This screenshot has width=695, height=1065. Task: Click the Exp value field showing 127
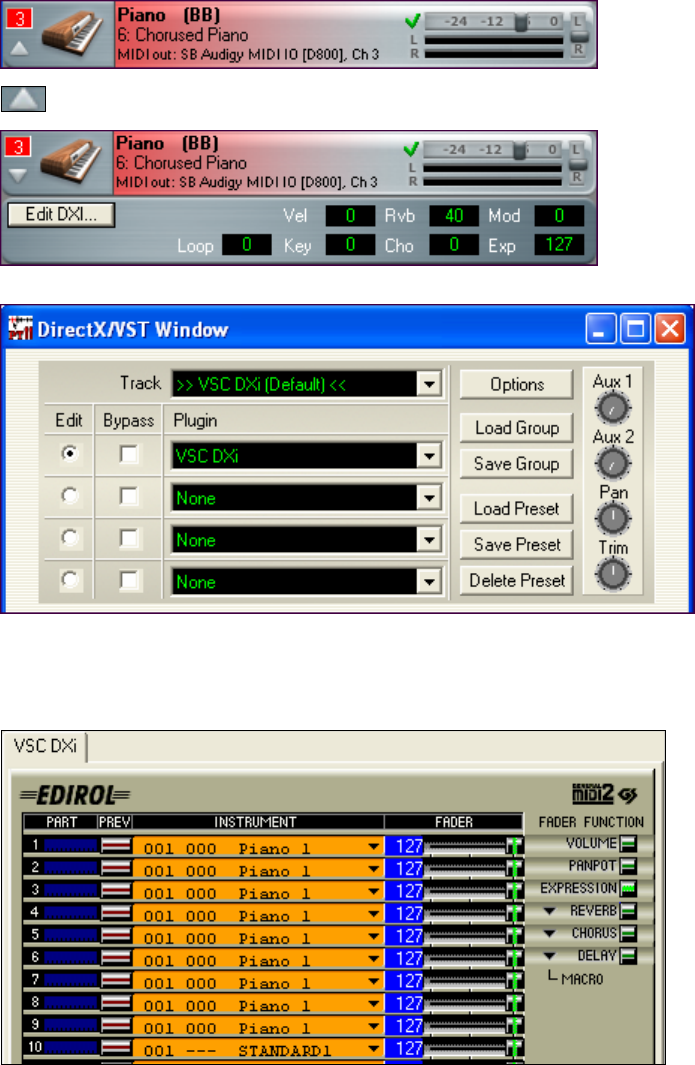559,245
